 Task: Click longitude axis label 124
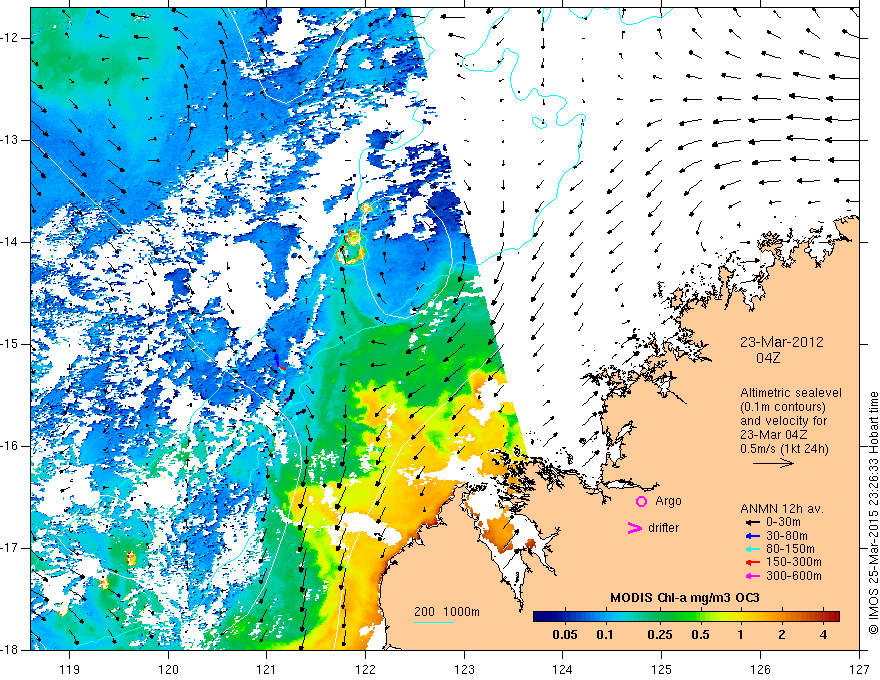pyautogui.click(x=563, y=669)
